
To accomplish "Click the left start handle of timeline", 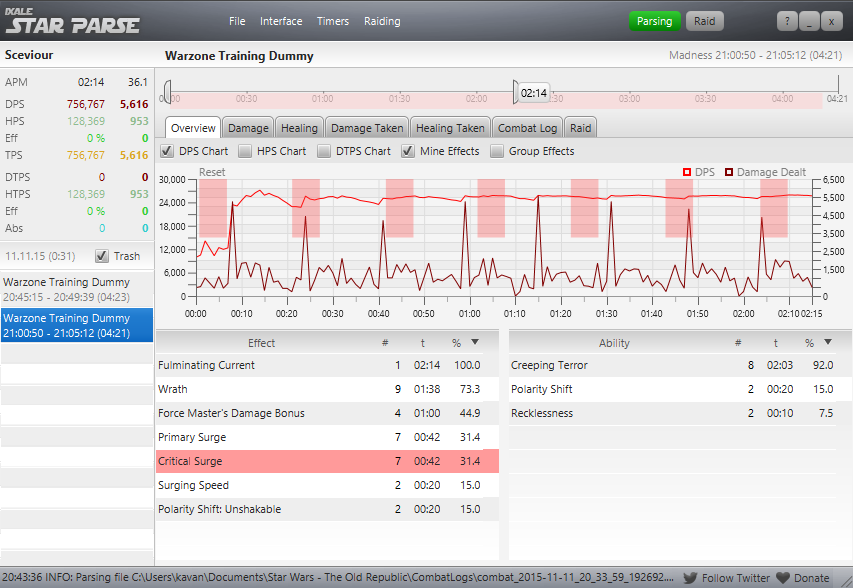I will pos(168,92).
